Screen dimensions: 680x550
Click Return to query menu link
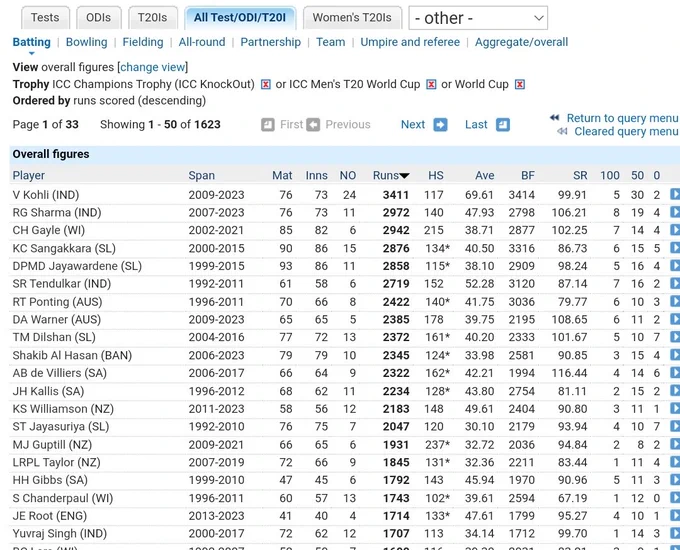(622, 118)
